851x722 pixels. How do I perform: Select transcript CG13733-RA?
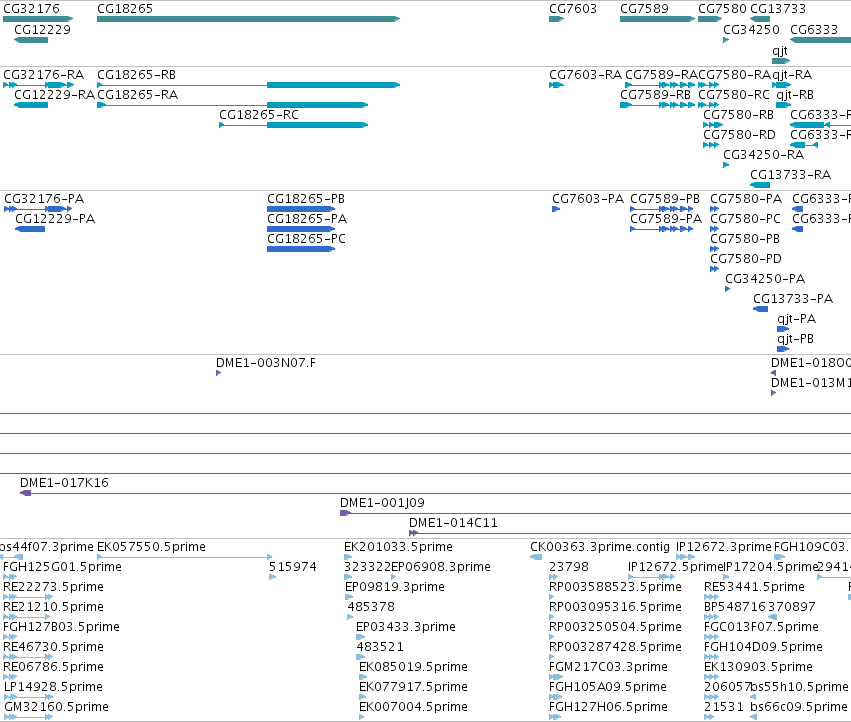tap(760, 185)
